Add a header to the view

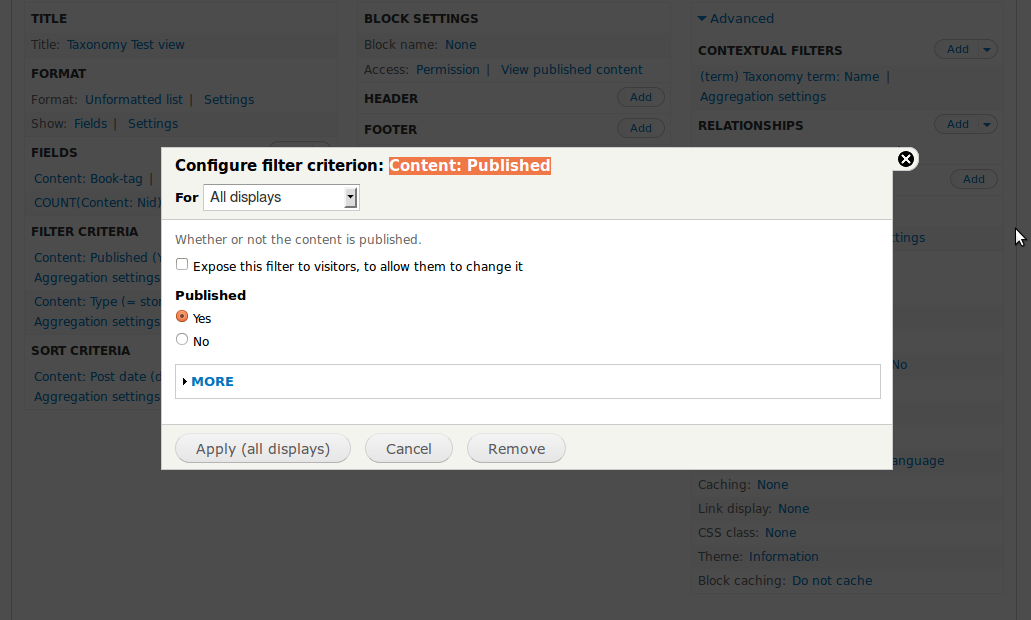point(641,97)
